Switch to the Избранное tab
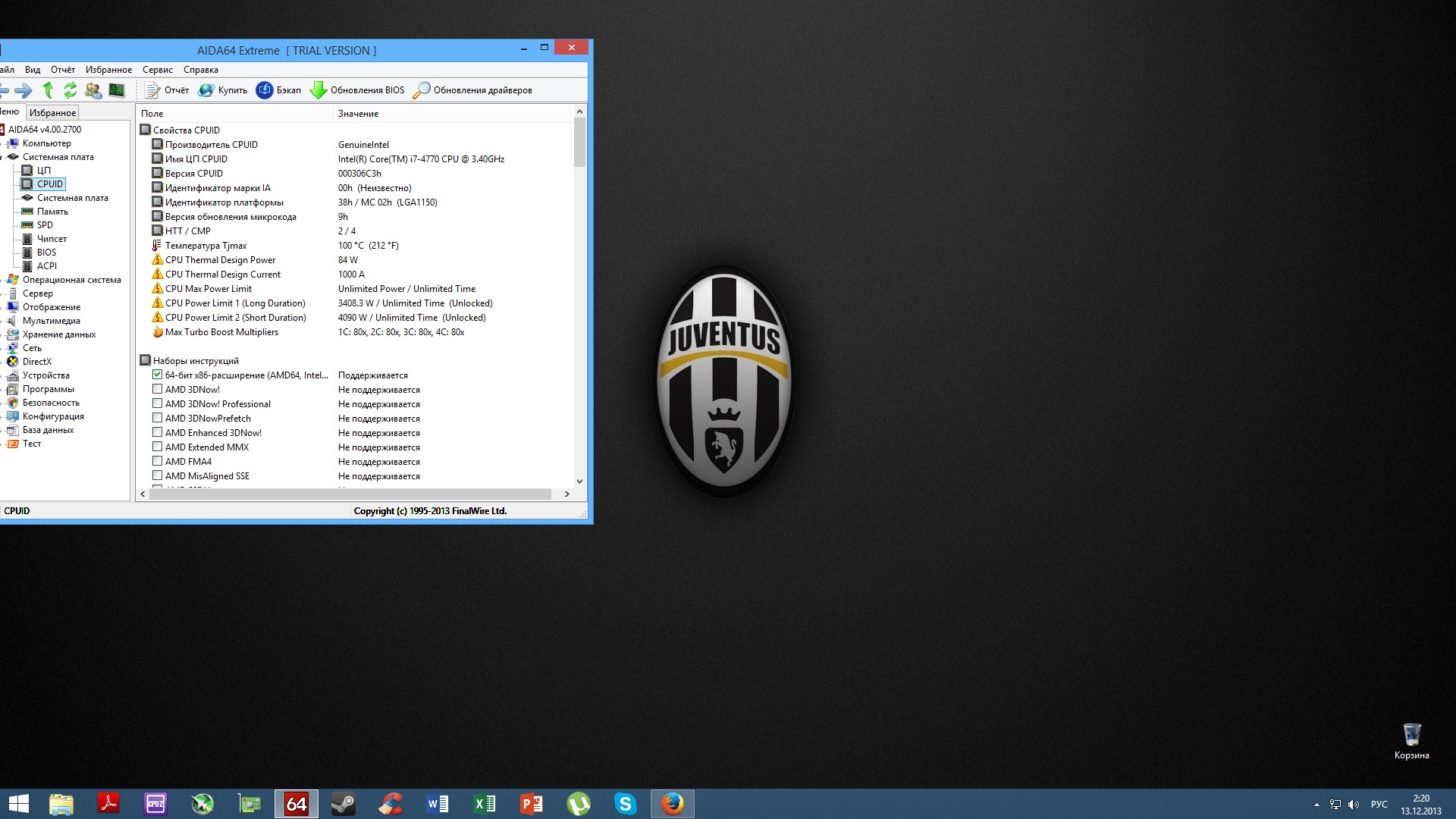 coord(52,112)
